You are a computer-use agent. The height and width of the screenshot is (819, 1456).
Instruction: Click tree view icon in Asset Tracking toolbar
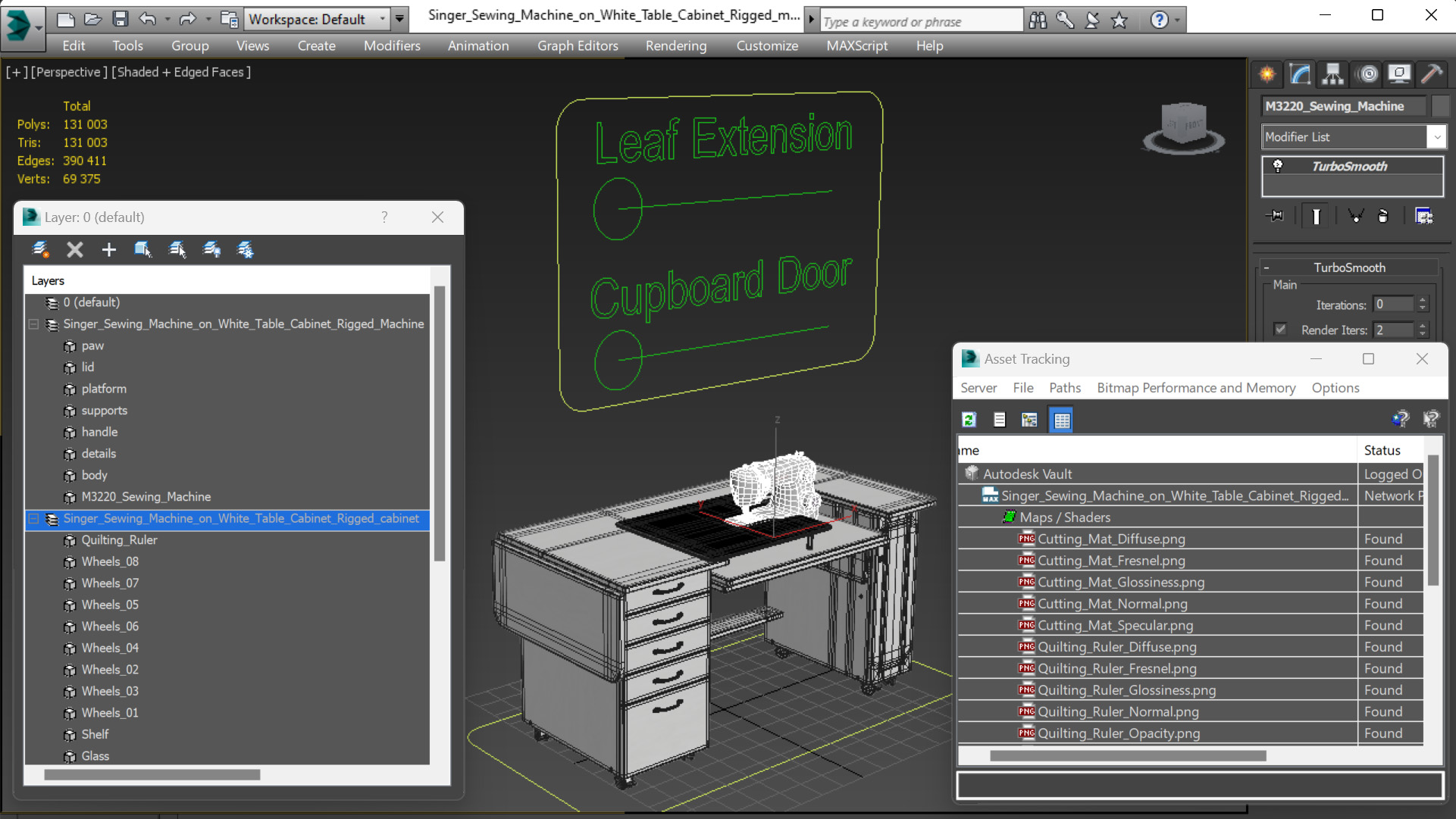click(1029, 419)
